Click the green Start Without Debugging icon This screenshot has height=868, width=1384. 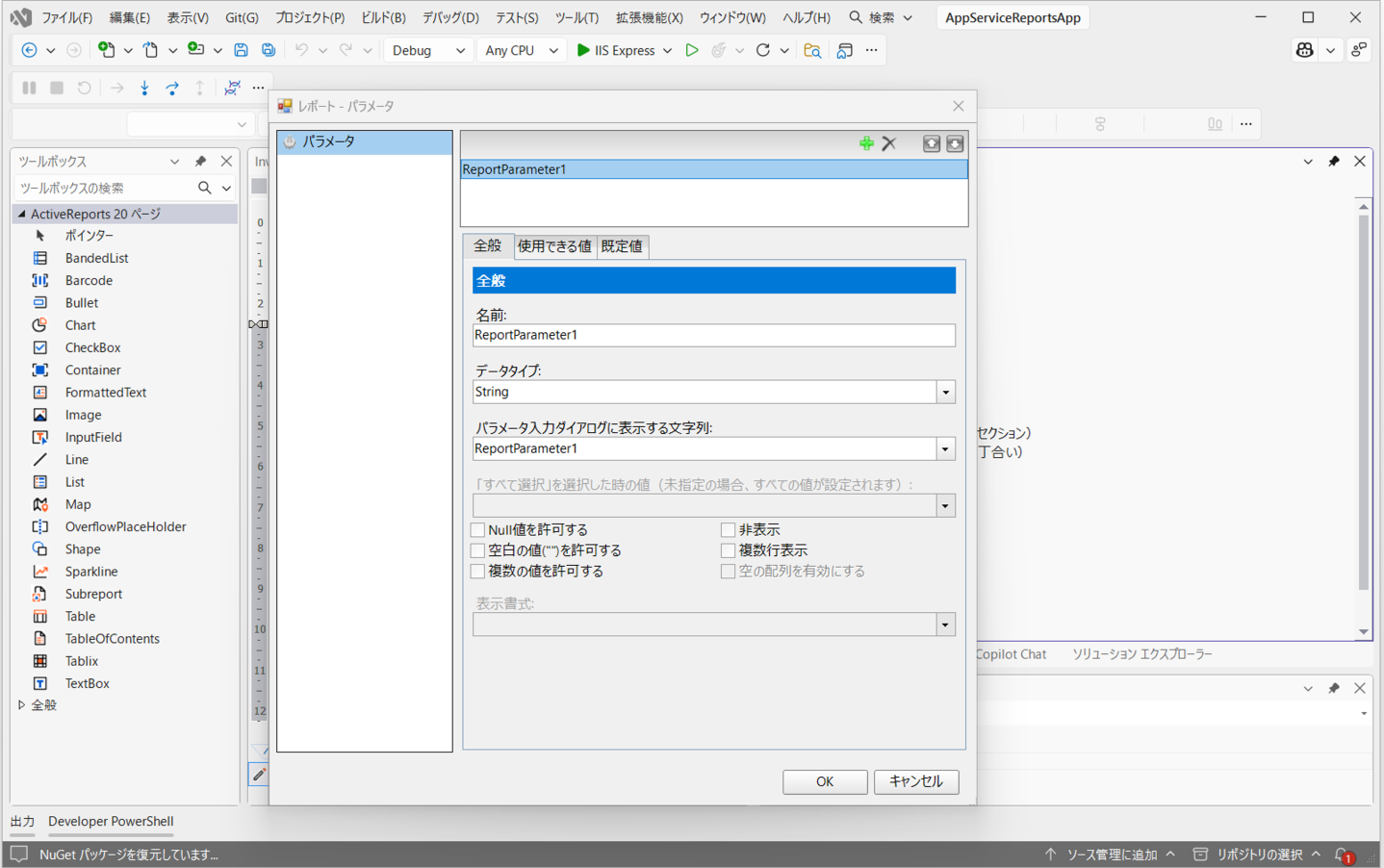pyautogui.click(x=692, y=50)
